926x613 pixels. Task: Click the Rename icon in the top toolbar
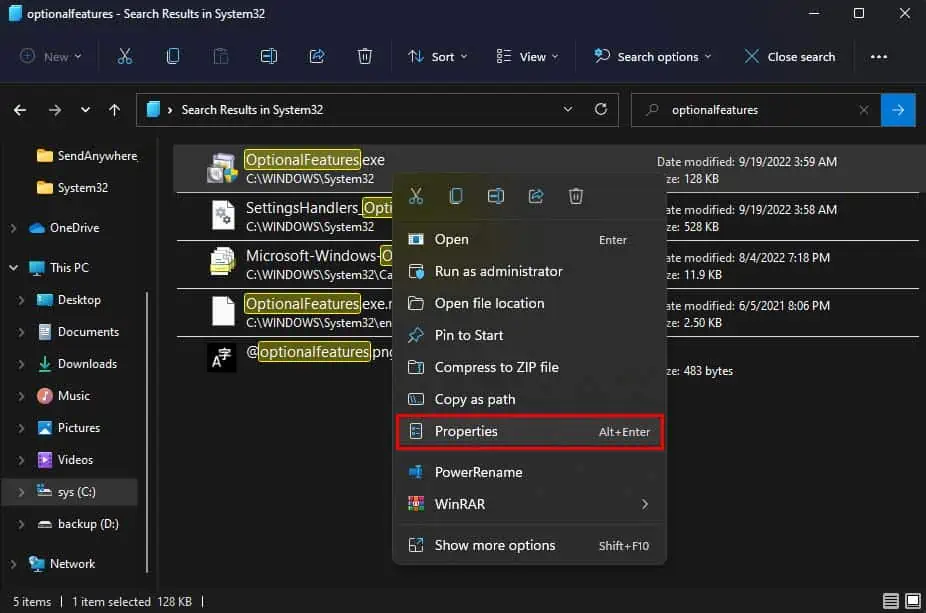(x=269, y=57)
